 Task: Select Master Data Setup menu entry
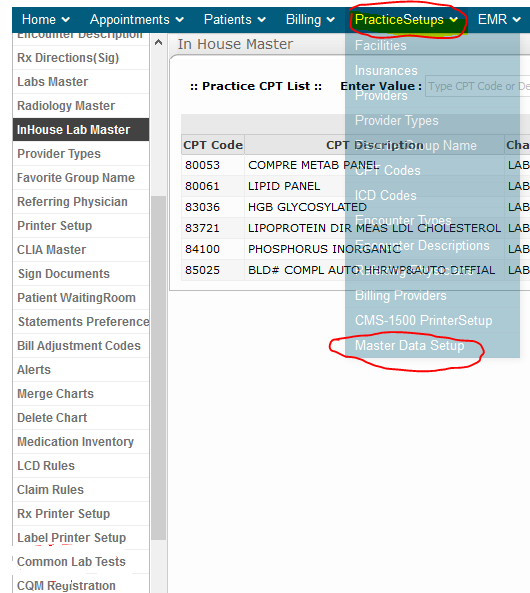point(409,345)
